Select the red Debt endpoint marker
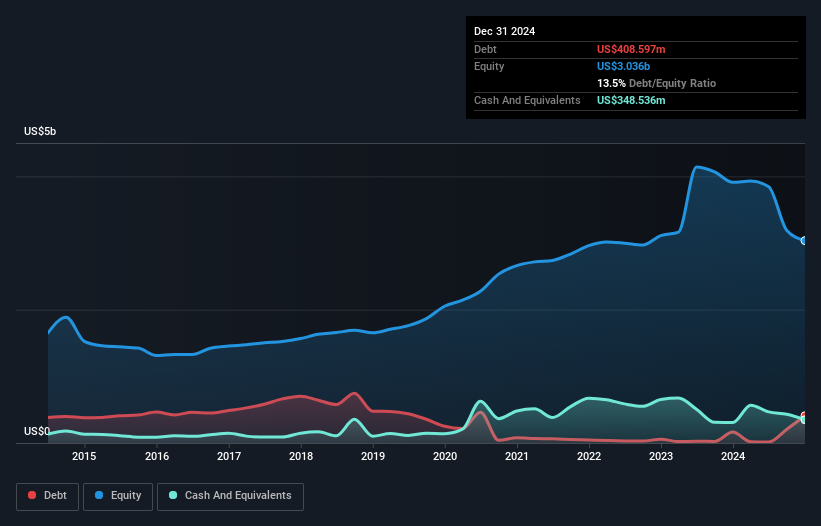 click(804, 416)
